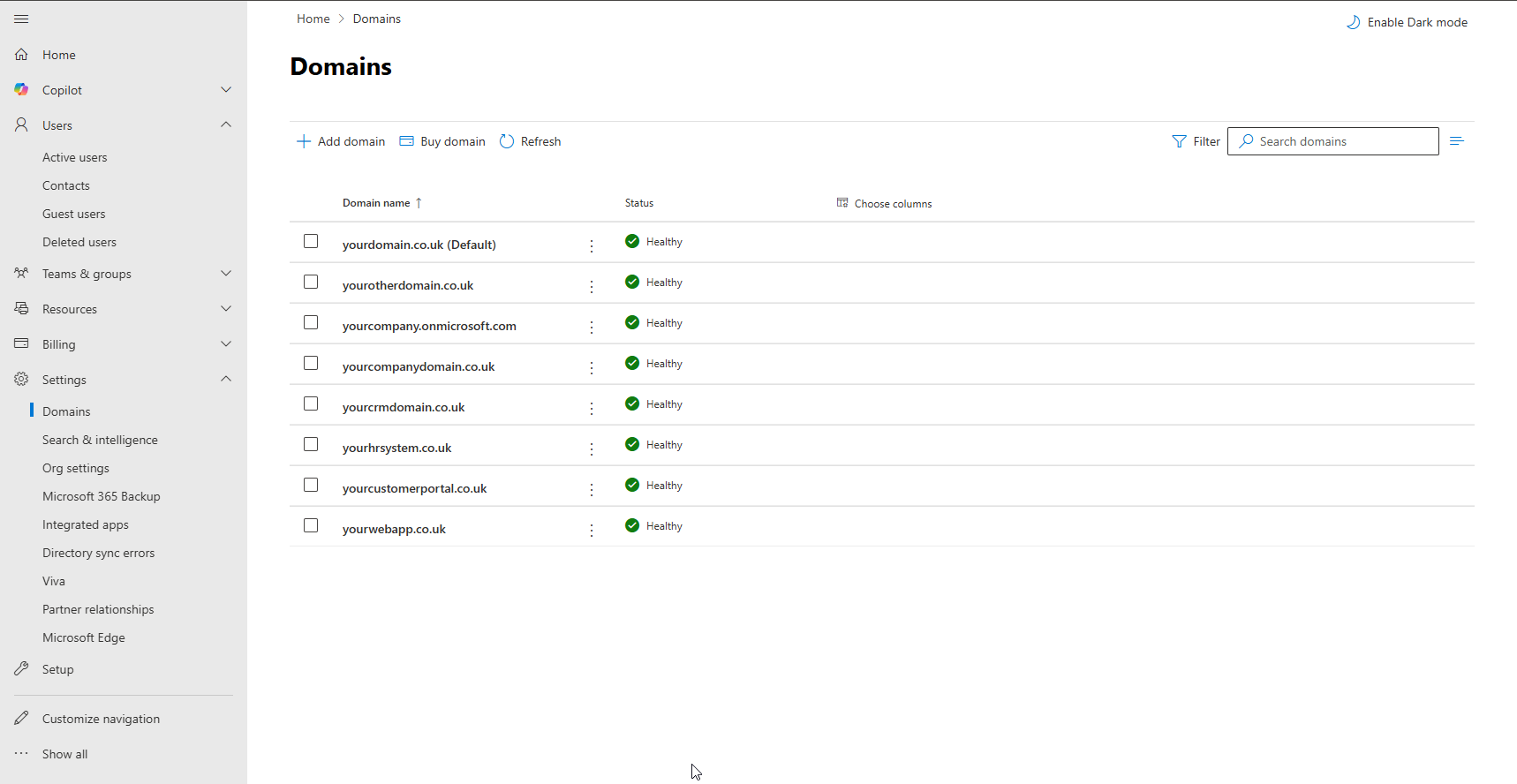Go to Contacts in sidebar

pos(66,185)
